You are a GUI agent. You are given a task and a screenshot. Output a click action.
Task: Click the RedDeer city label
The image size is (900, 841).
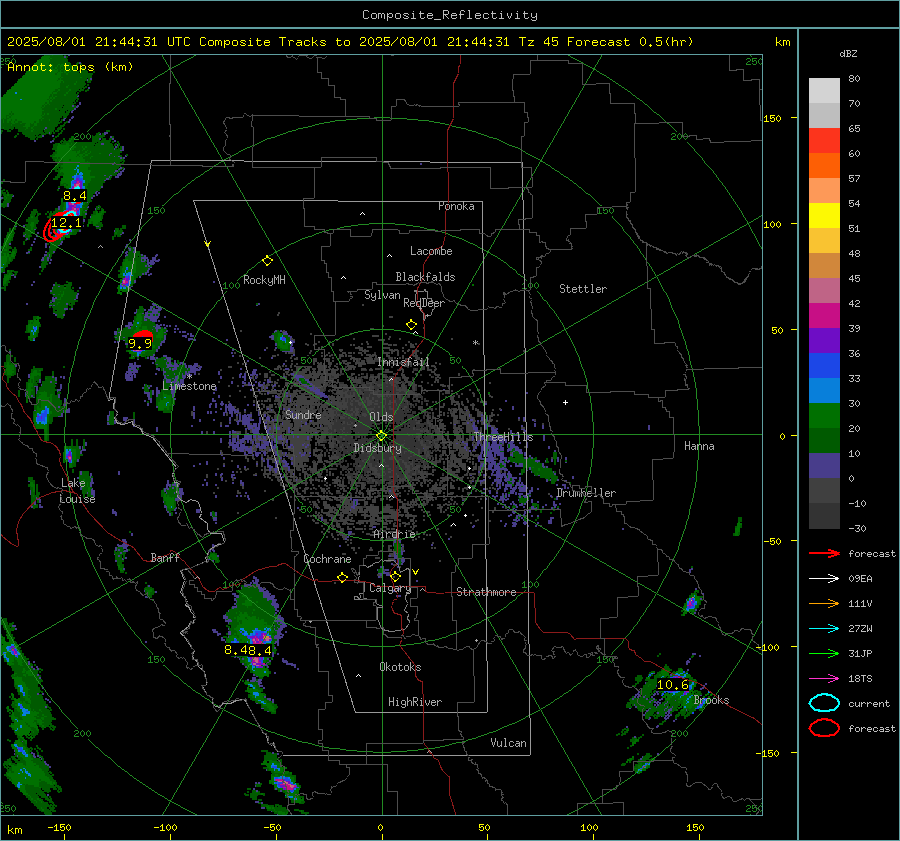424,303
